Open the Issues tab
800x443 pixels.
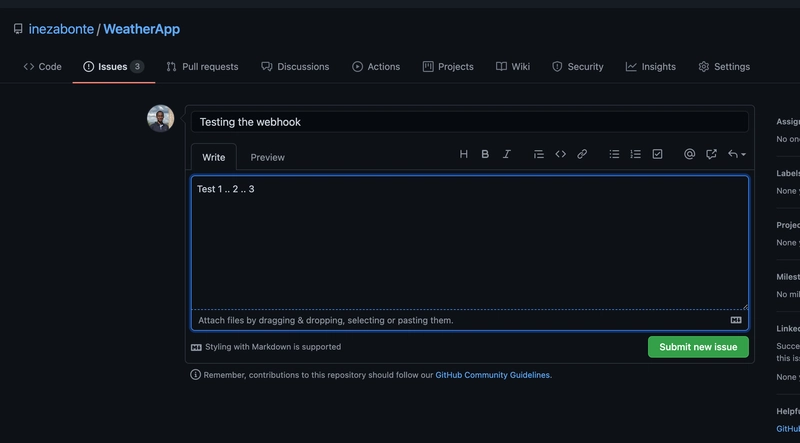click(x=114, y=67)
